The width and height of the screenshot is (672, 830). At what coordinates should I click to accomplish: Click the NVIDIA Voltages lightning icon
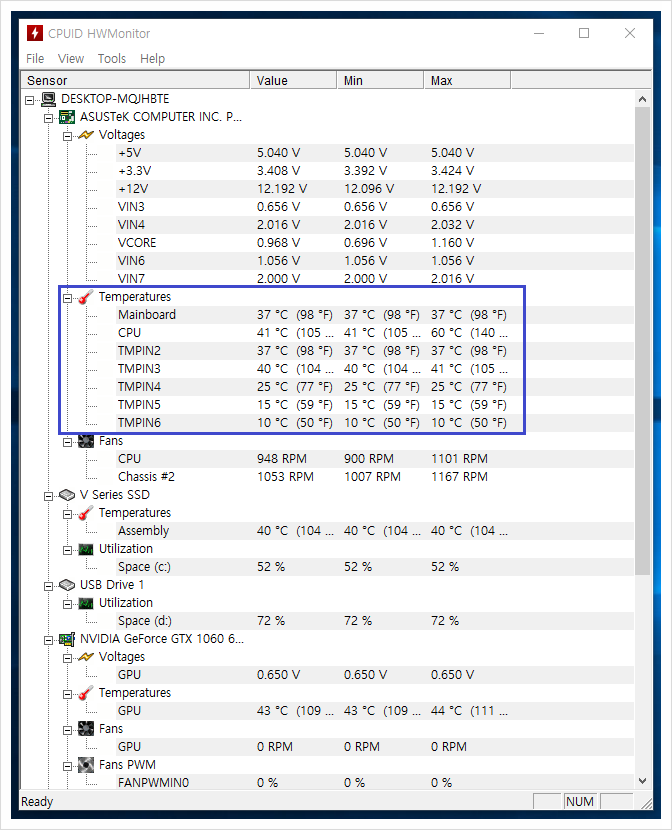[x=86, y=657]
